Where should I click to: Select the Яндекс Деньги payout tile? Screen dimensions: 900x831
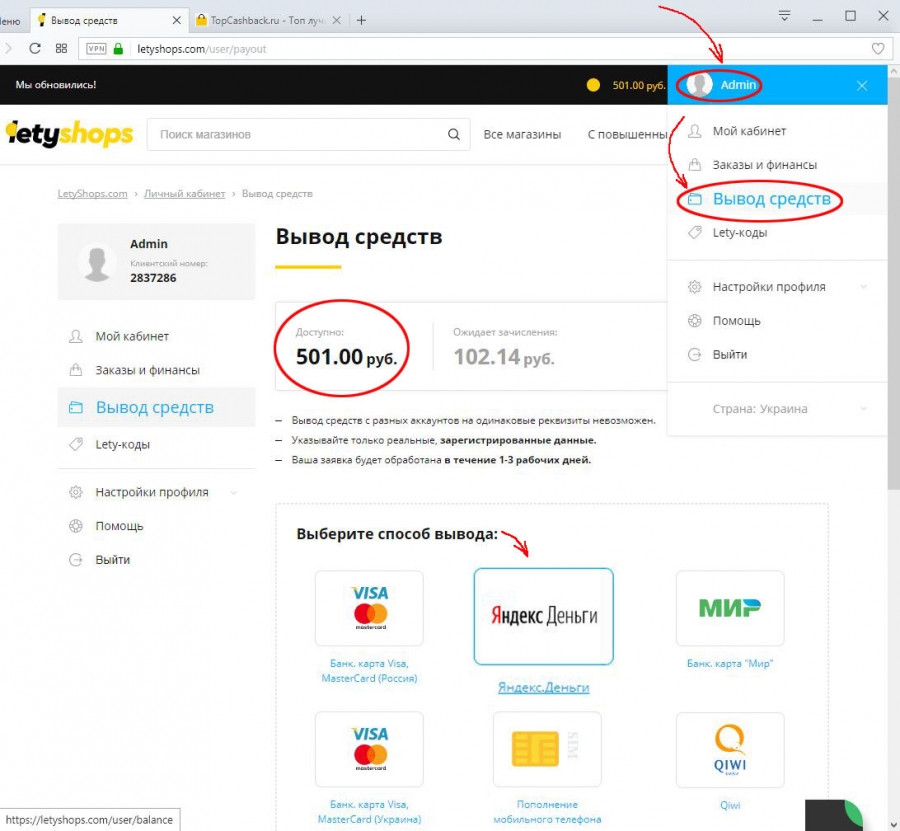[x=544, y=616]
